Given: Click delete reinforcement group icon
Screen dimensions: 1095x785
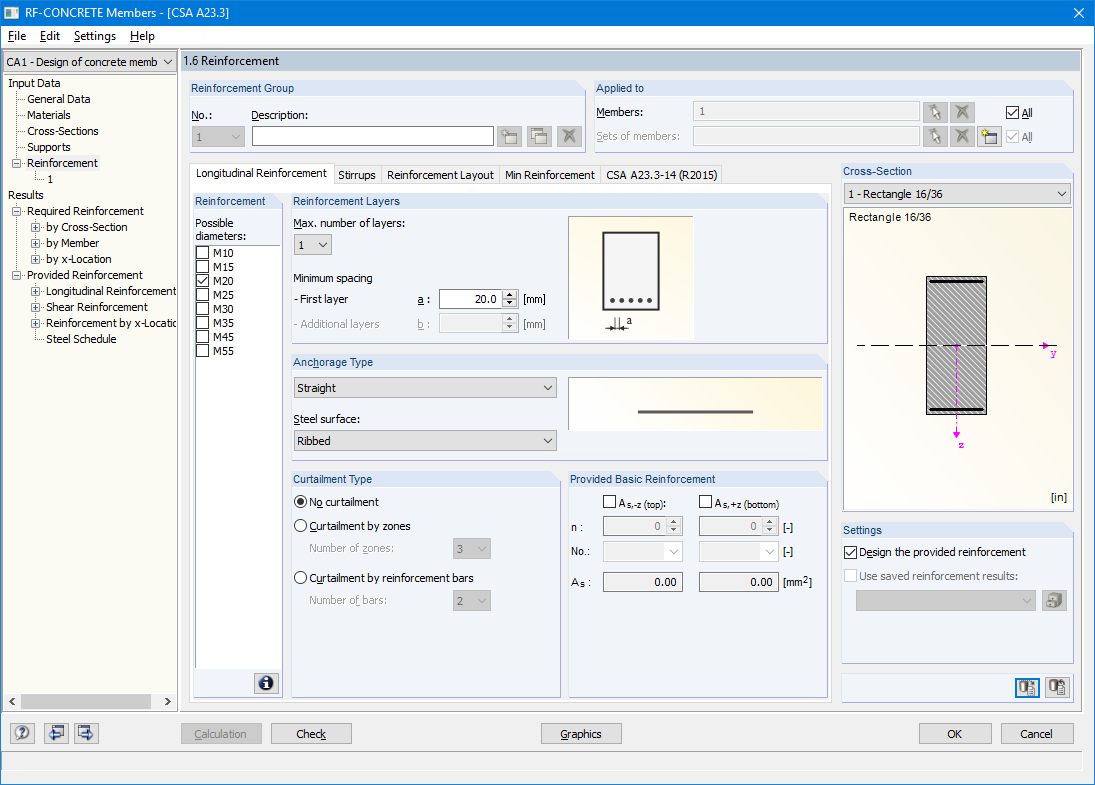Looking at the screenshot, I should point(569,136).
